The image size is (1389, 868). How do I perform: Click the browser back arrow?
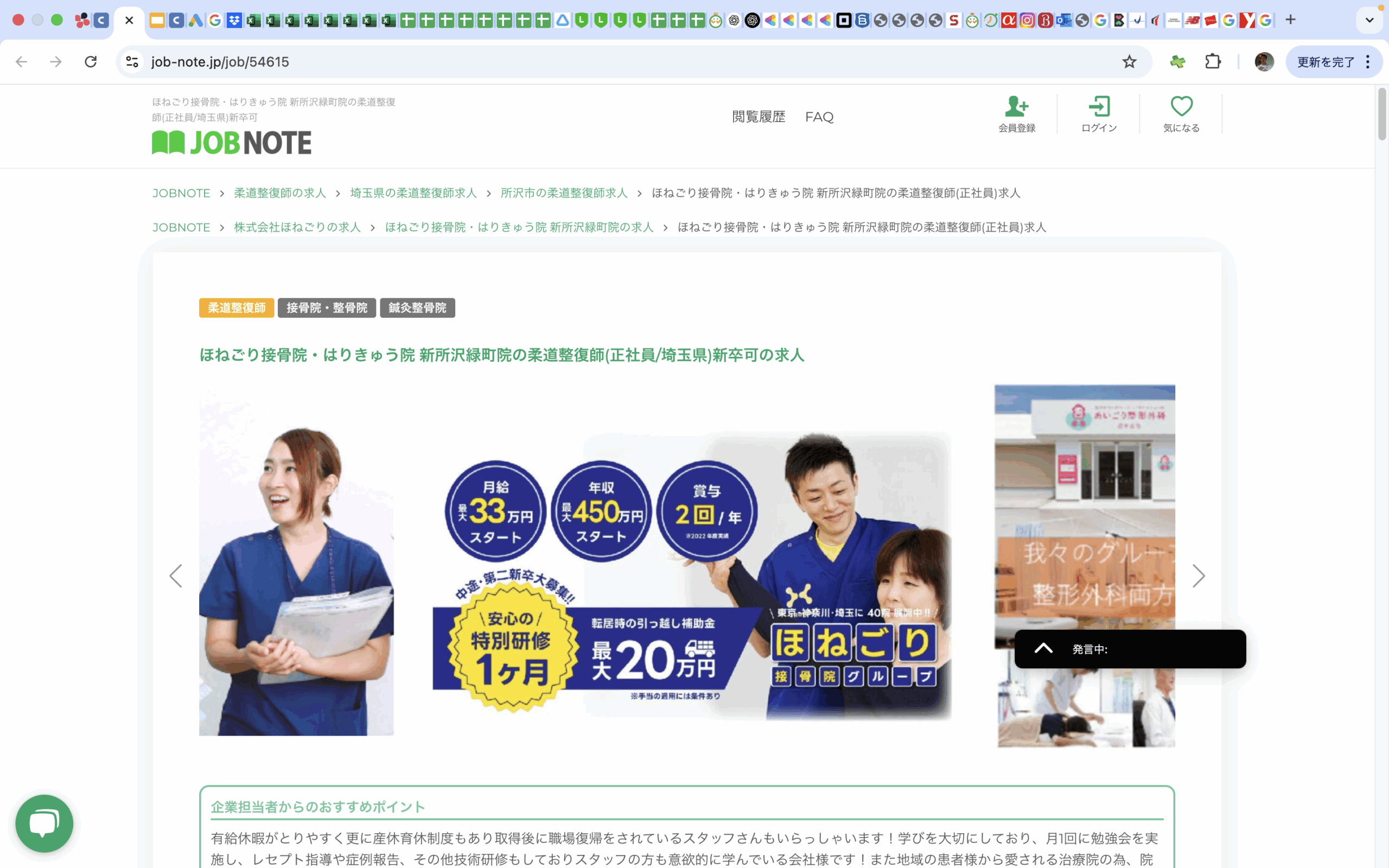coord(21,61)
